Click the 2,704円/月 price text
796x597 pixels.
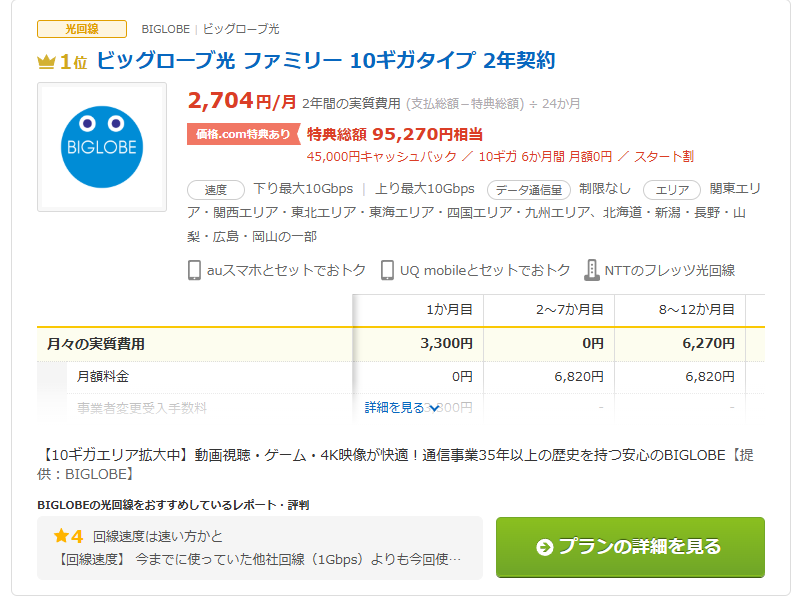(242, 101)
